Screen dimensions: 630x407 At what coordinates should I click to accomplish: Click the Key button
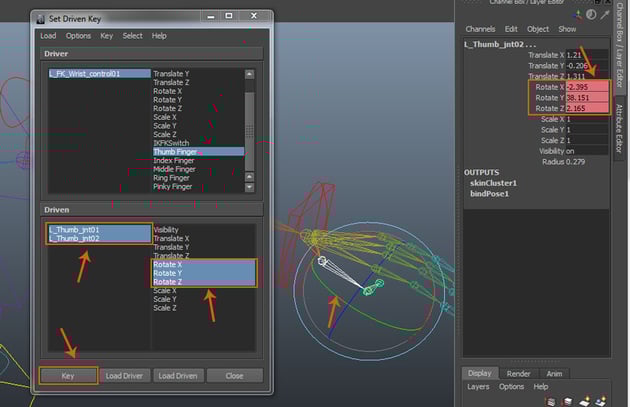click(68, 376)
